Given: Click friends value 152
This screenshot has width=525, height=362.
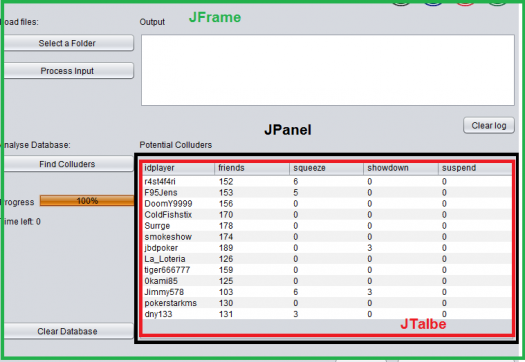Looking at the screenshot, I should click(226, 182).
